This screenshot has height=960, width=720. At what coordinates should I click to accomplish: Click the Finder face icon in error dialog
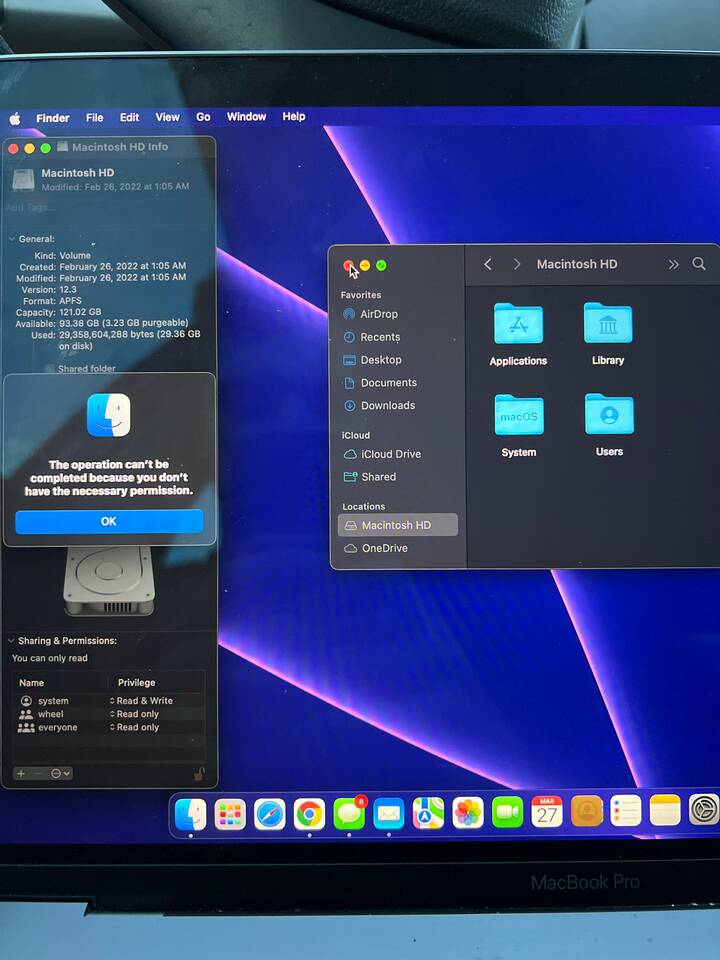108,415
